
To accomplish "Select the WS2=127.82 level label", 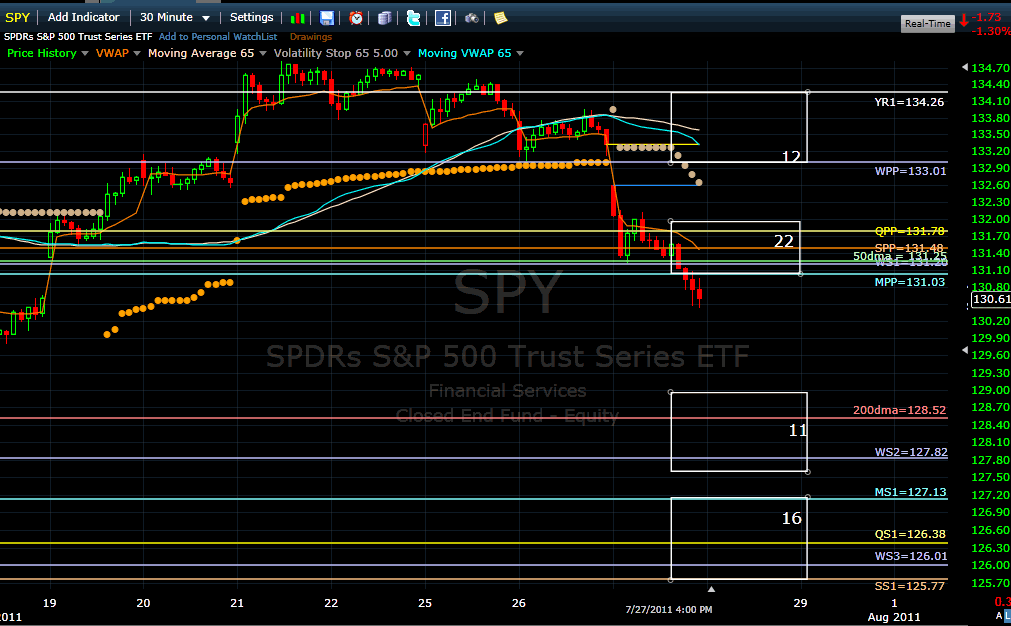I will coord(911,452).
